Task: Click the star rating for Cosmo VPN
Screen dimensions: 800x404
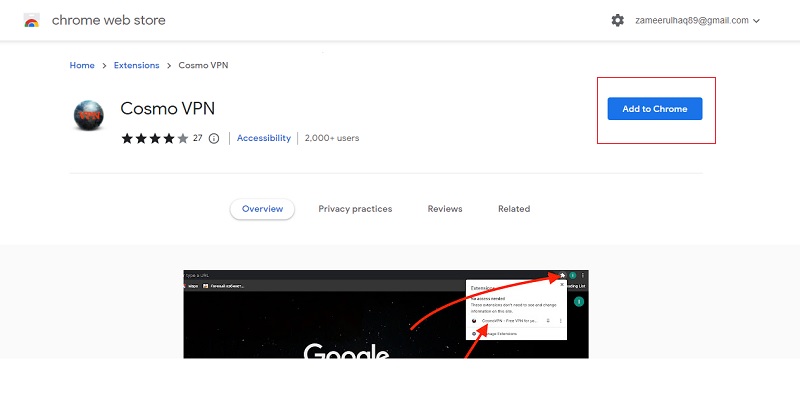Action: tap(154, 138)
